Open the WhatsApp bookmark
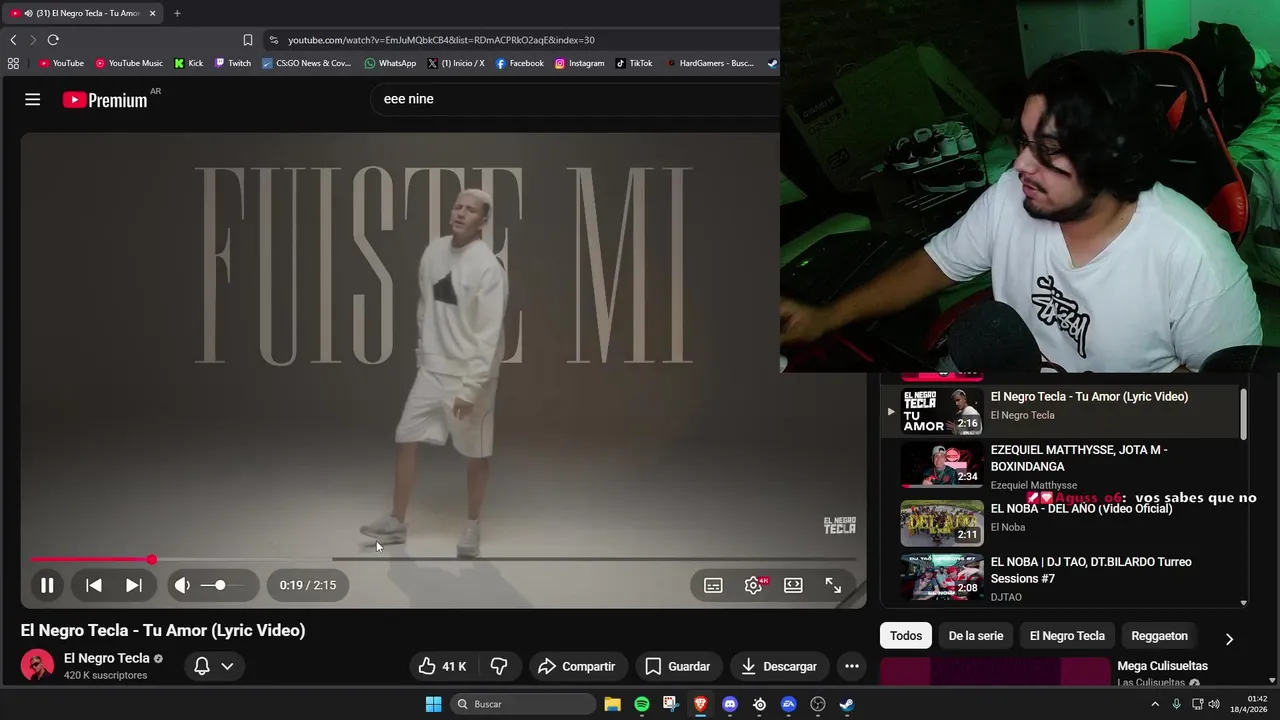 (390, 63)
